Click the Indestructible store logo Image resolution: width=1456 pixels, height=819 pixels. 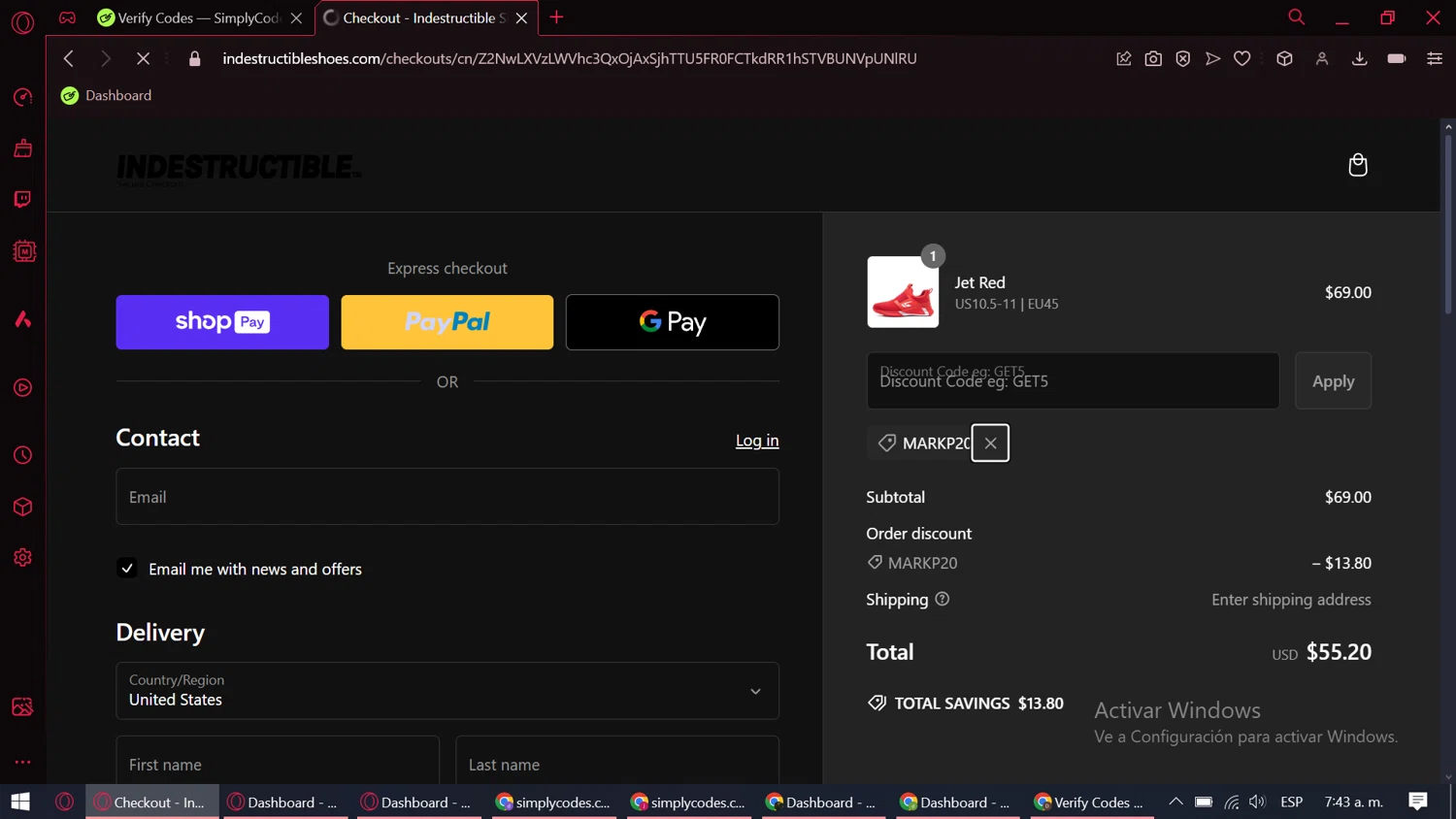239,168
